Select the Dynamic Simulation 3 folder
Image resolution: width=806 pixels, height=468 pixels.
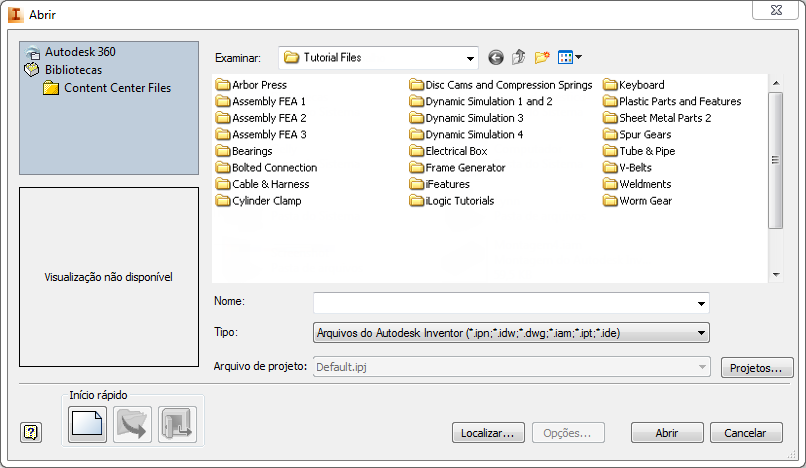click(x=466, y=118)
